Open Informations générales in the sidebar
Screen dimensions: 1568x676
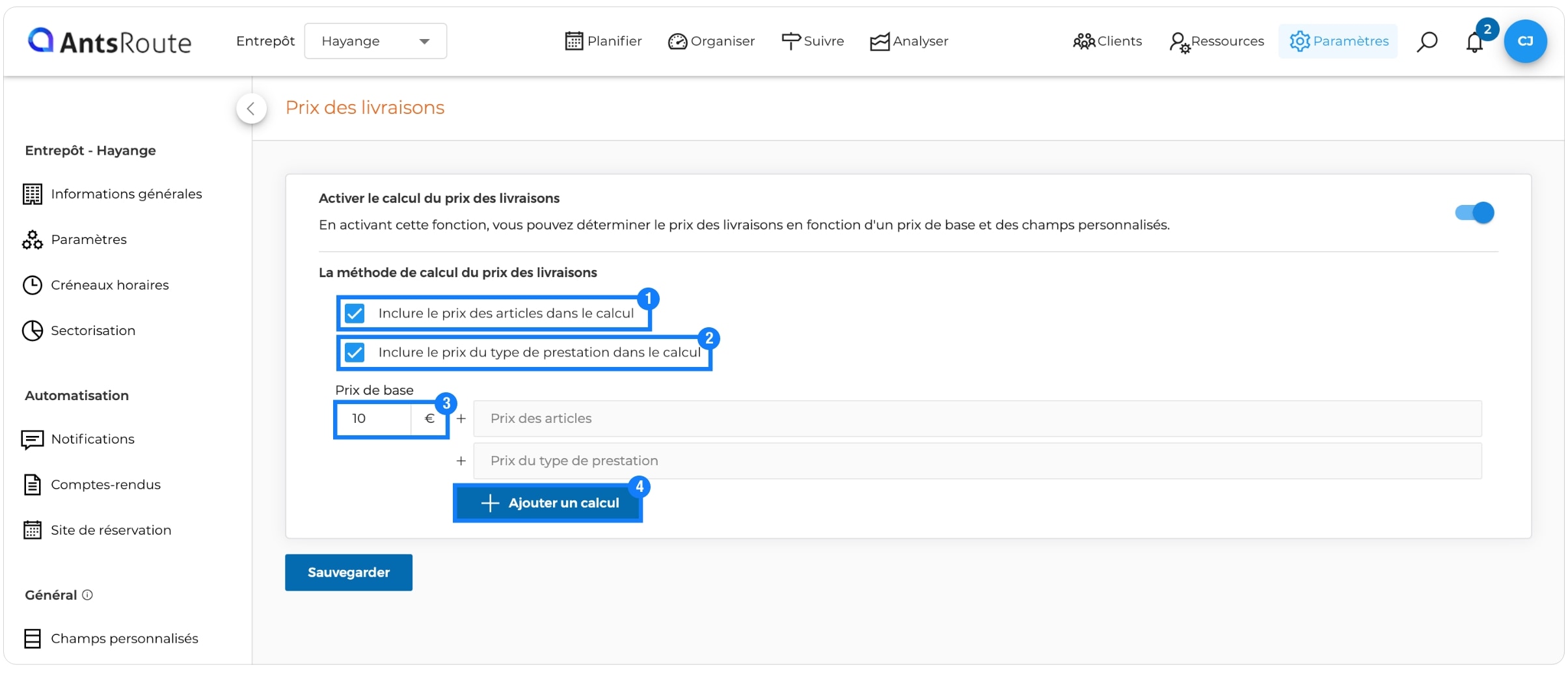pos(113,194)
